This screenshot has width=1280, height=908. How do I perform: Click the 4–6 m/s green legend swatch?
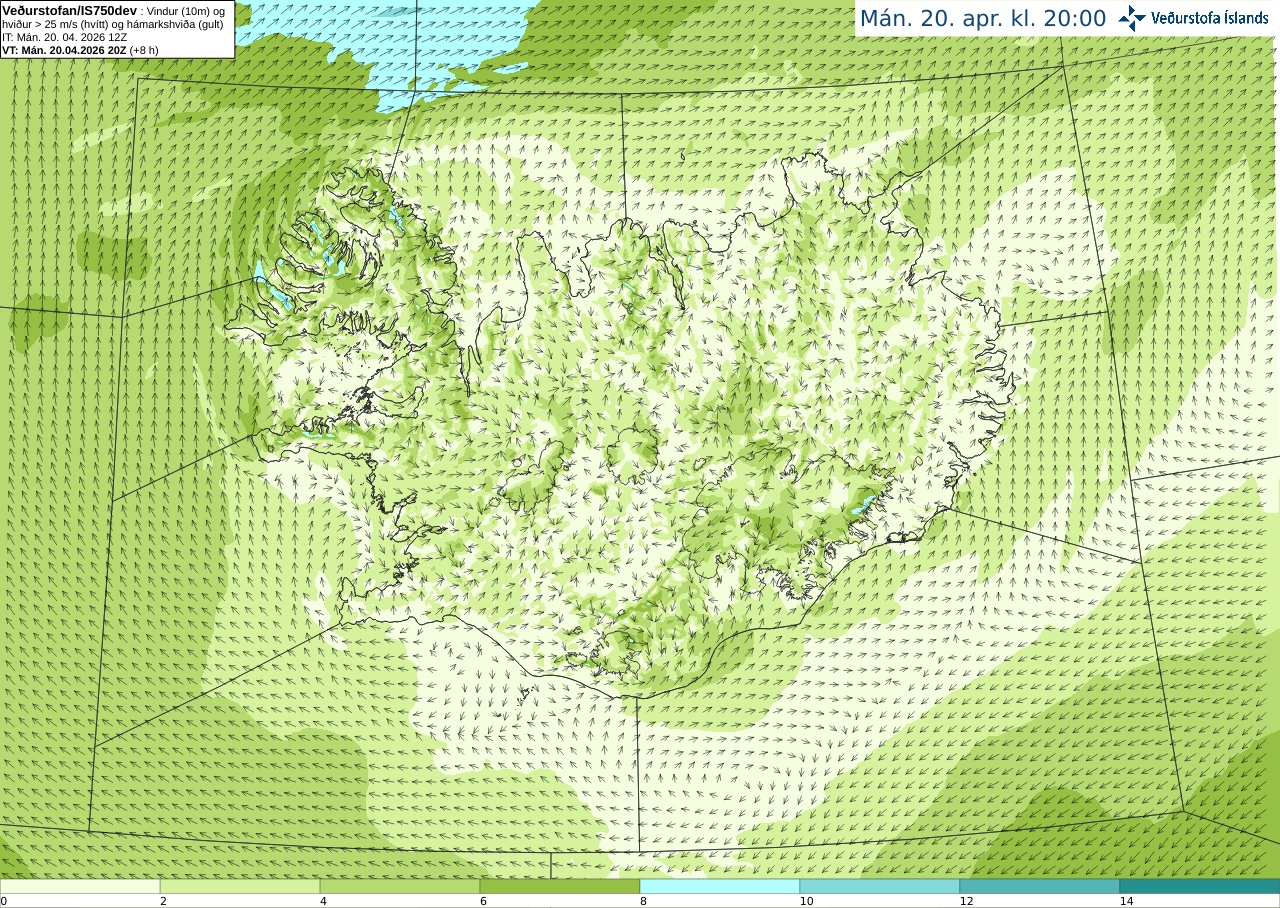pos(400,886)
